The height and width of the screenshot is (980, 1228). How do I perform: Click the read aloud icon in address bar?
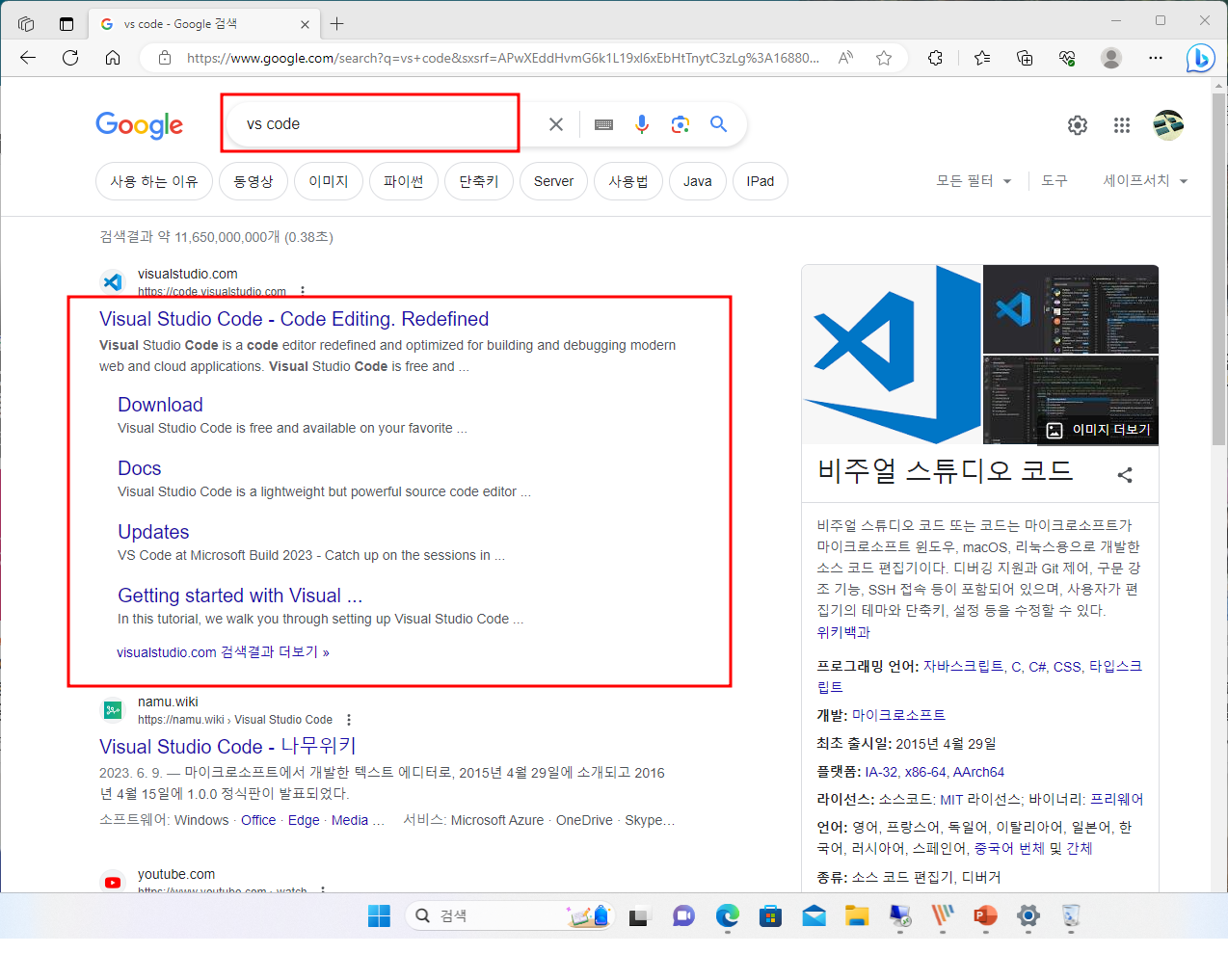(845, 58)
